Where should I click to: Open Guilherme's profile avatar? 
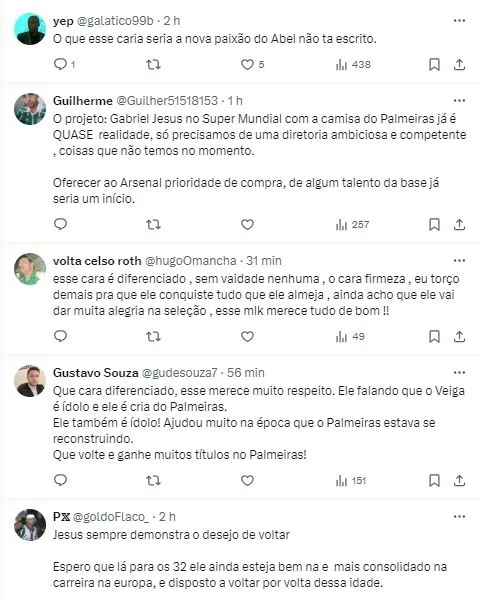pyautogui.click(x=30, y=109)
